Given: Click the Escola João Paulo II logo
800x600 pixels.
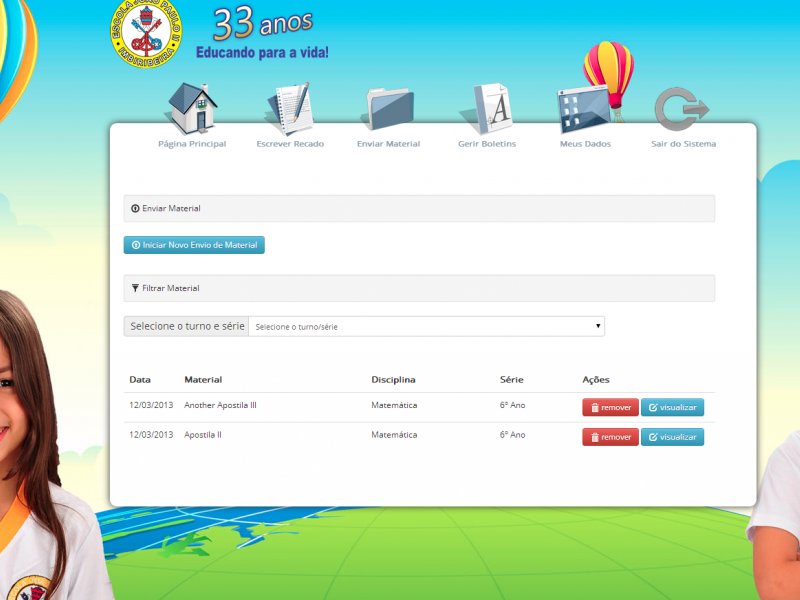Looking at the screenshot, I should pos(146,34).
